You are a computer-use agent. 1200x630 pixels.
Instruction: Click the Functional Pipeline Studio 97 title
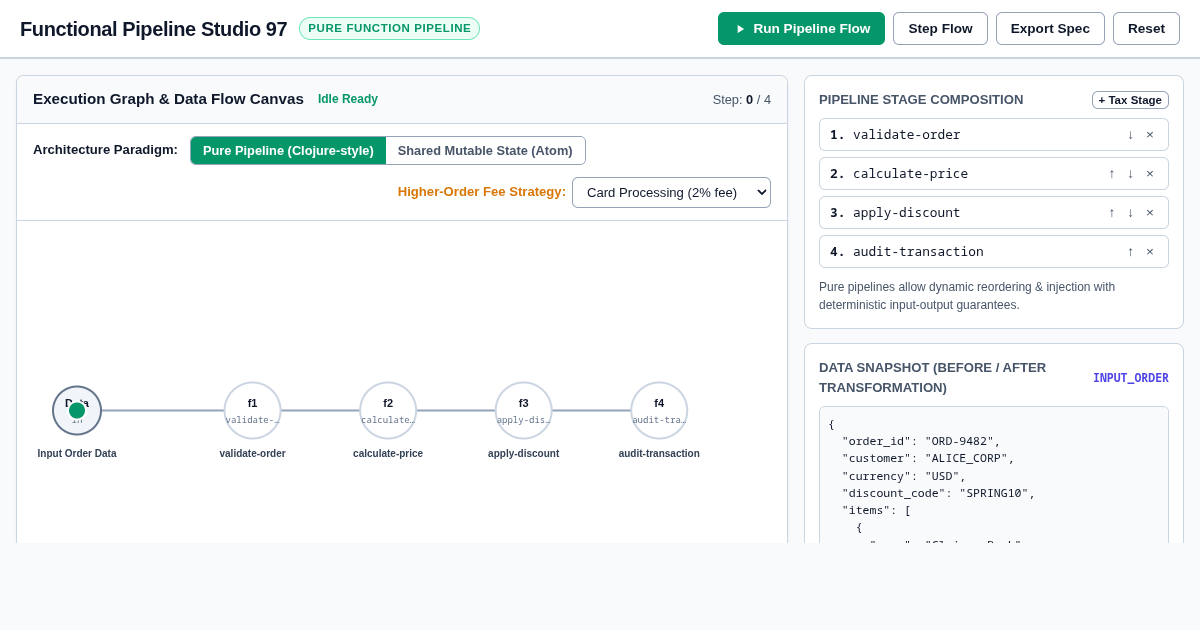point(153,29)
